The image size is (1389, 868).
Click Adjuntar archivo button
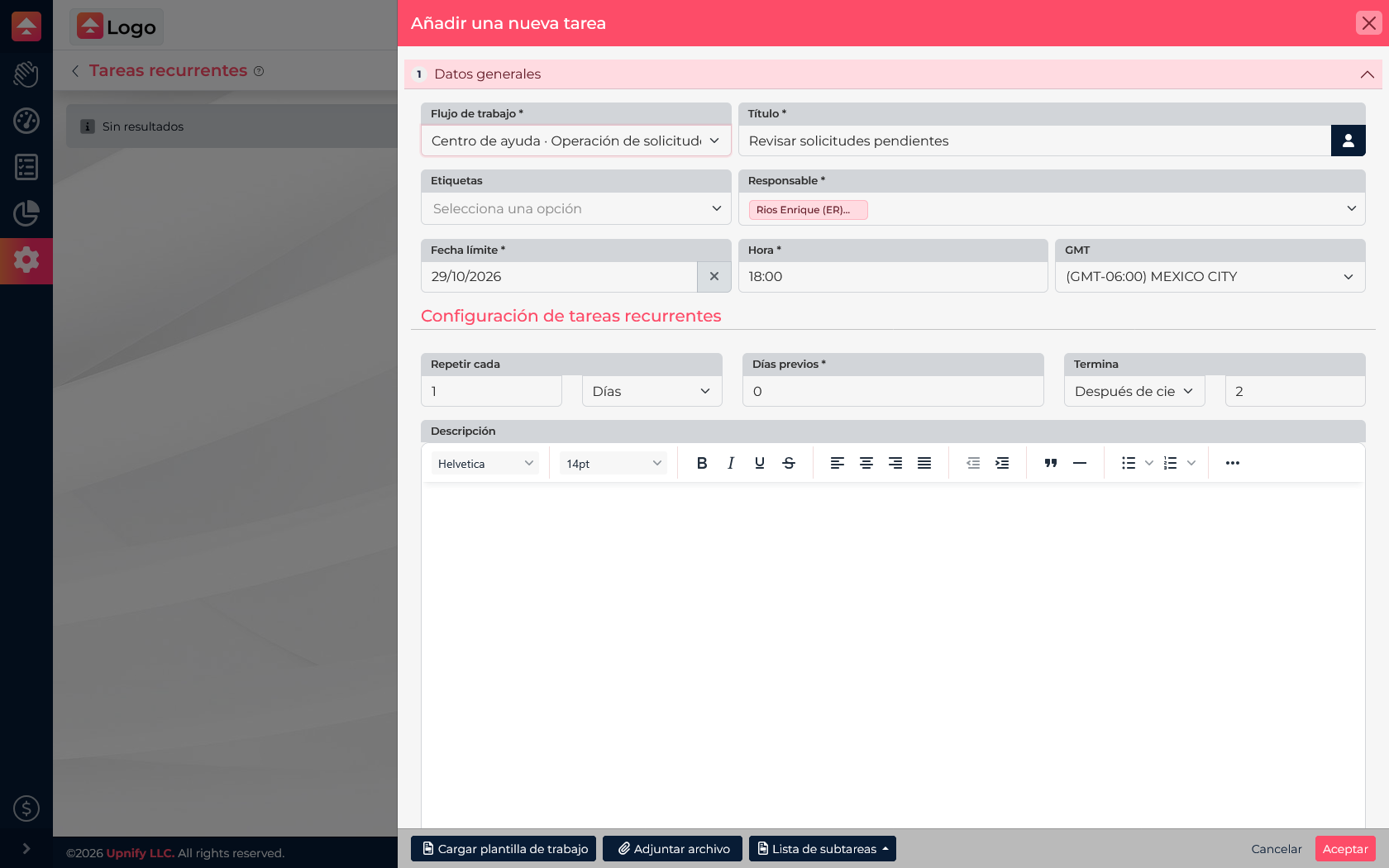tap(673, 849)
